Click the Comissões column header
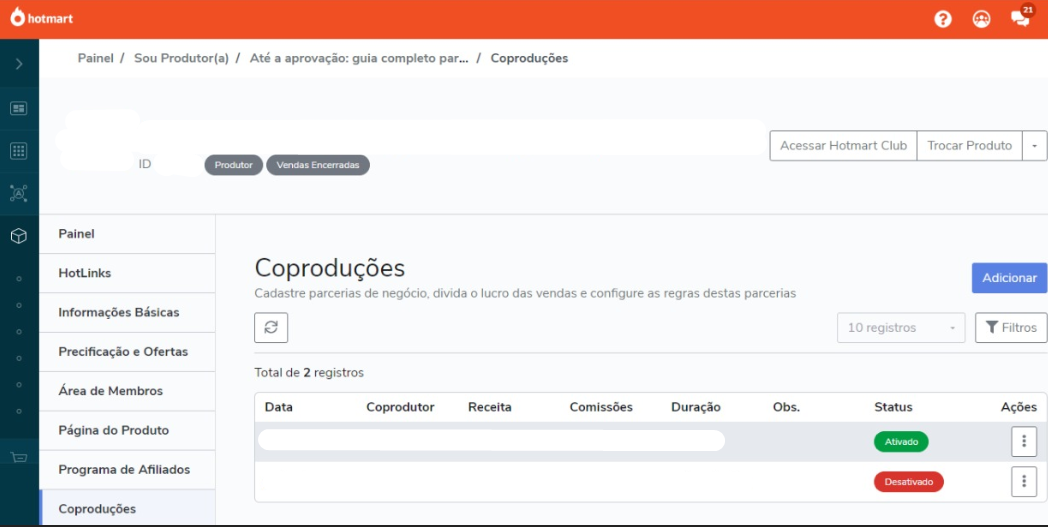The width and height of the screenshot is (1048, 527). pyautogui.click(x=601, y=407)
